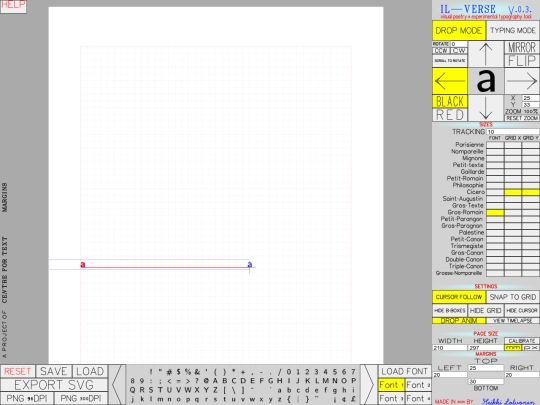This screenshot has width=540, height=405.
Task: Pick digit 7 in glyph palette
Action: [x=353, y=372]
